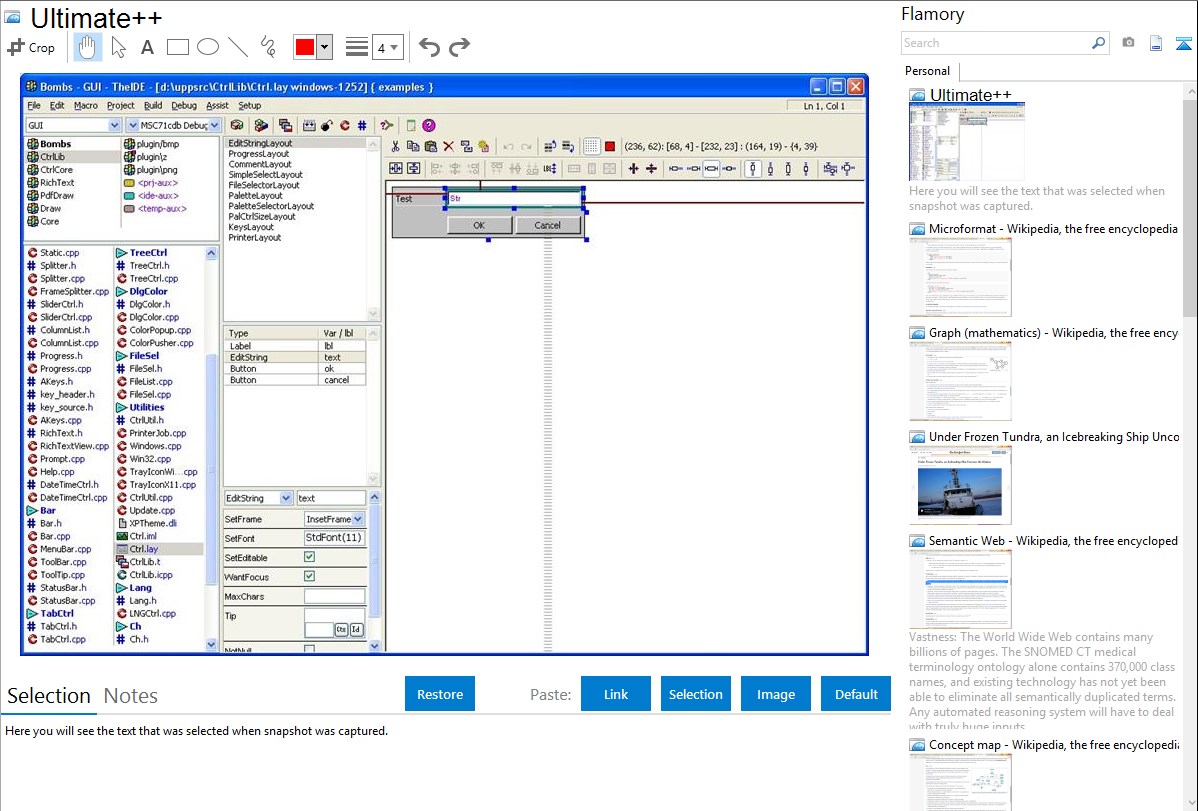
Task: Toggle the WantFocus checkbox
Action: click(x=309, y=577)
